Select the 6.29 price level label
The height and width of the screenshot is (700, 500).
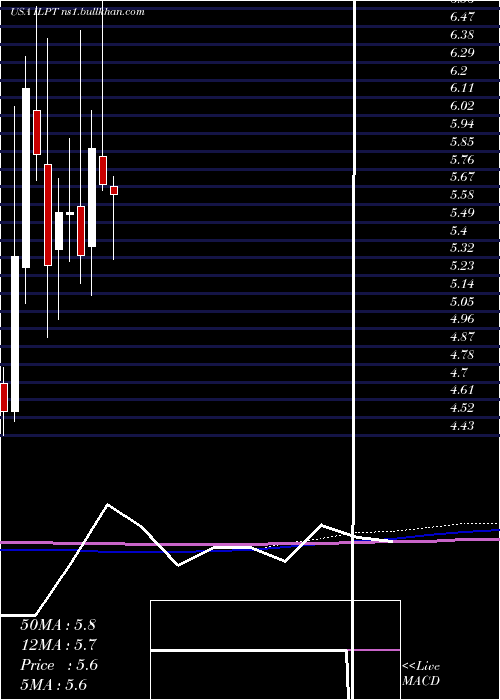tap(462, 53)
